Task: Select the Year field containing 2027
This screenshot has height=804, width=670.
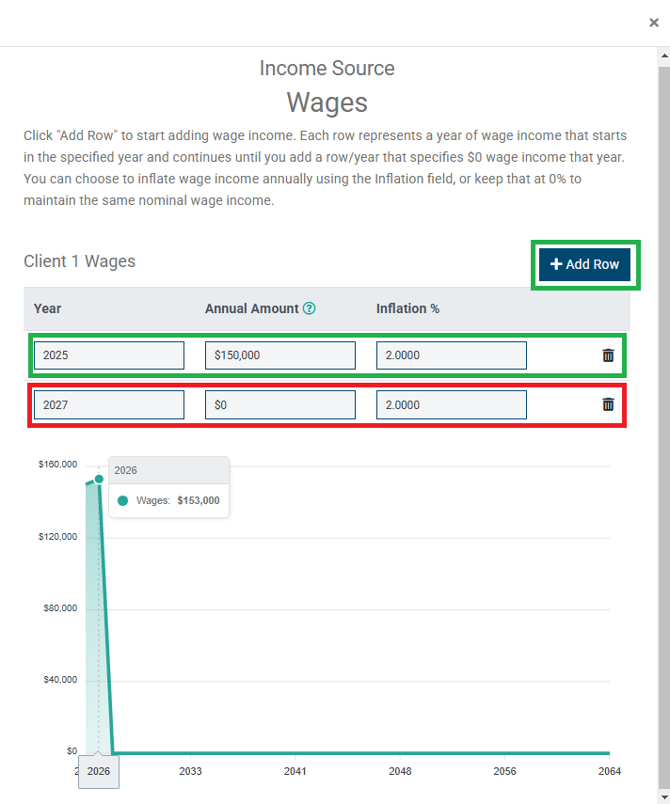Action: click(108, 404)
